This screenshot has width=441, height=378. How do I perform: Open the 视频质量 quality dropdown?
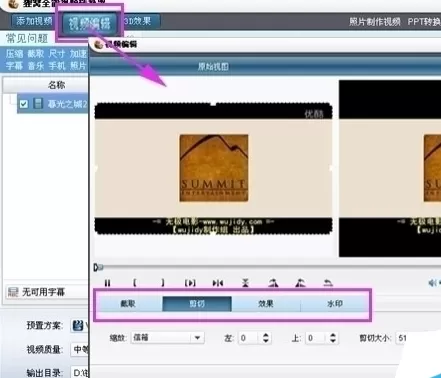tap(80, 349)
